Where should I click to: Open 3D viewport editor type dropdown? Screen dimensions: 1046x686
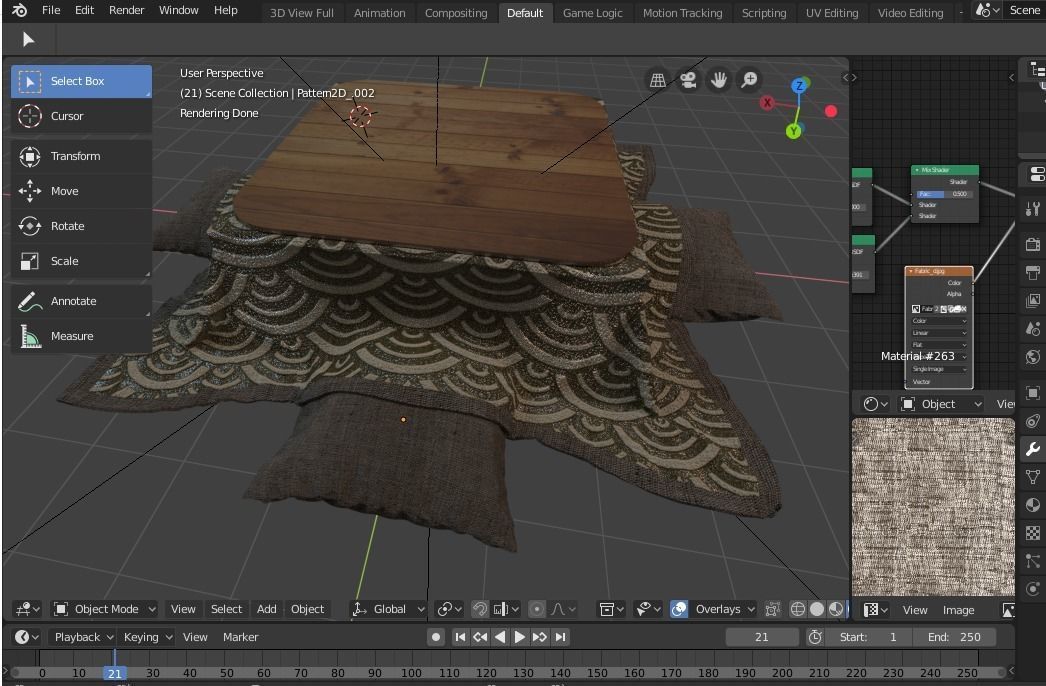pos(27,609)
